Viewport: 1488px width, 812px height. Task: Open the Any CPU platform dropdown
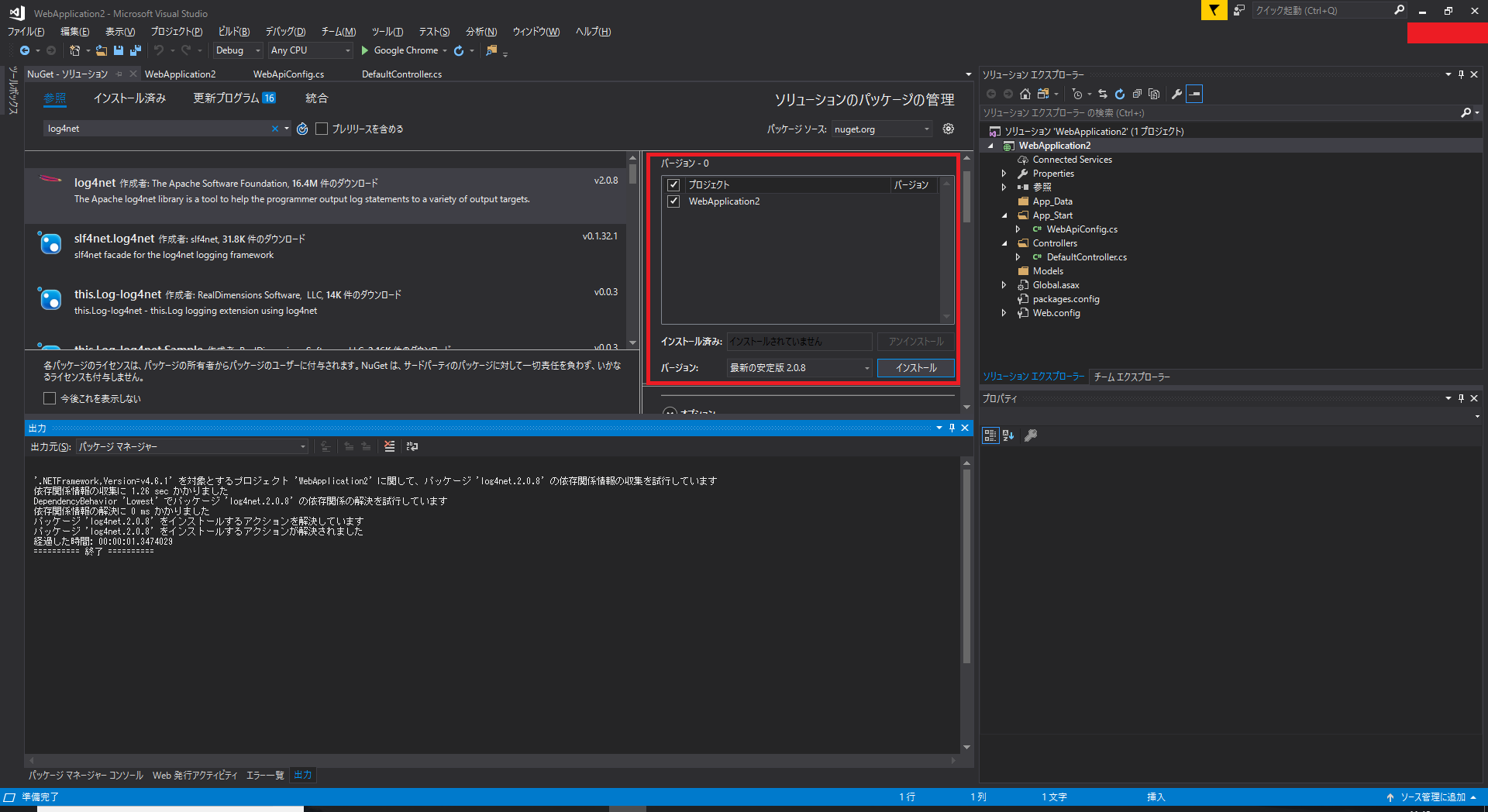(x=311, y=50)
